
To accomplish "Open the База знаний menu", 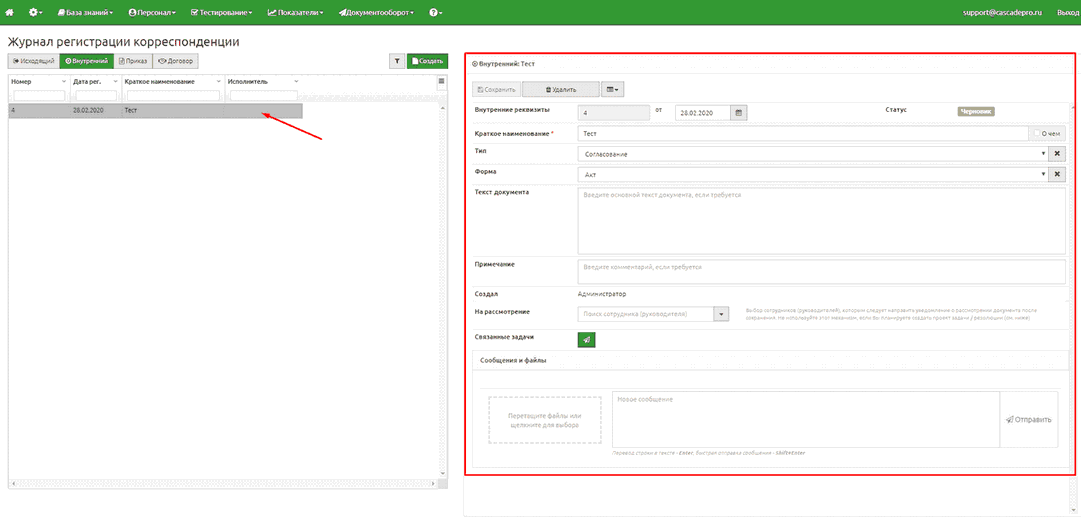I will (85, 12).
